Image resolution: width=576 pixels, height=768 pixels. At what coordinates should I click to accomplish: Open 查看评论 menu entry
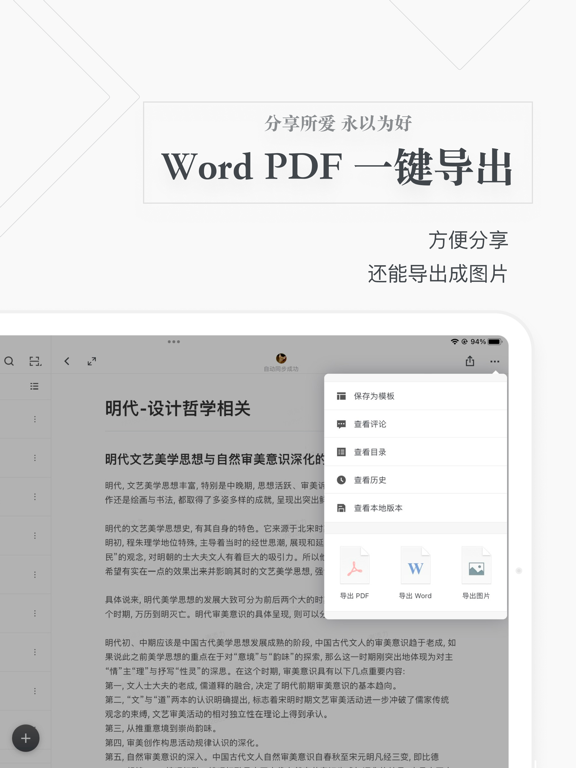(x=415, y=424)
